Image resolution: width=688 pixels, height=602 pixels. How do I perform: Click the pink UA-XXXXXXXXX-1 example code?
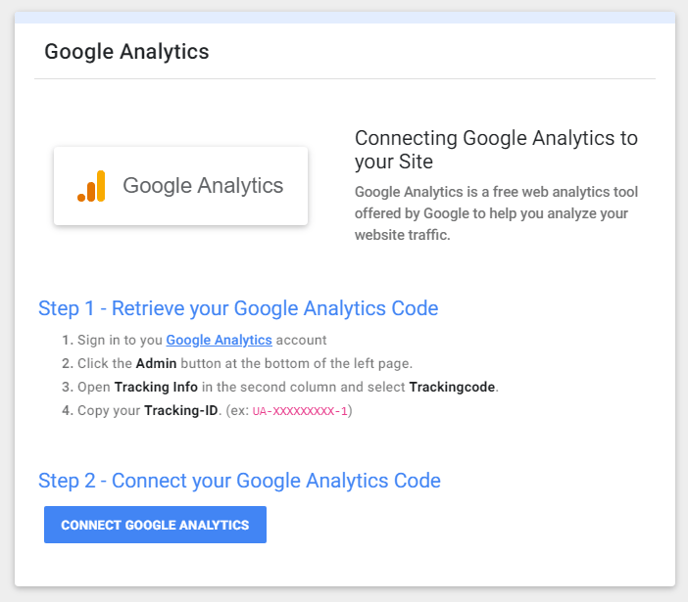pos(300,411)
